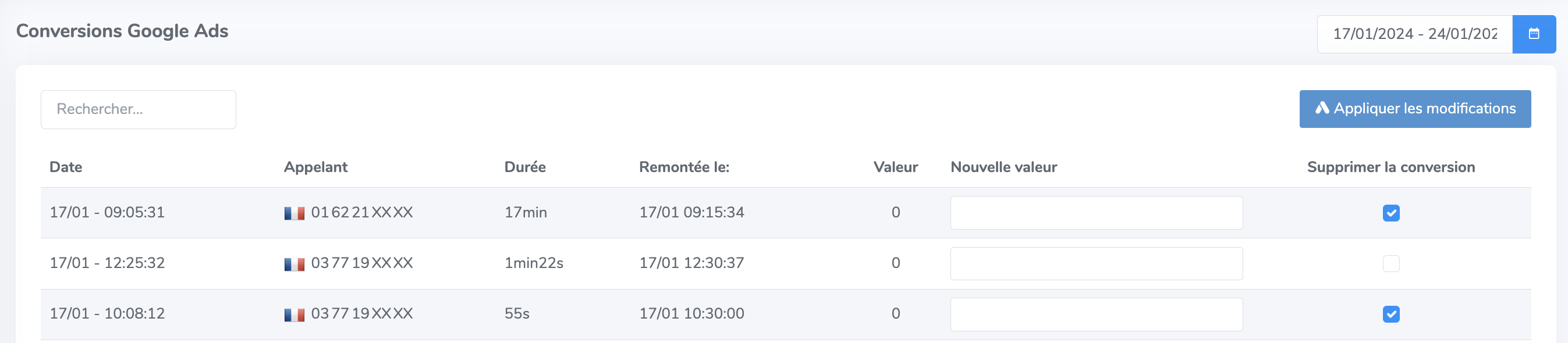This screenshot has width=1568, height=343.
Task: Focus new value field for 1min22s call
Action: tap(1096, 263)
